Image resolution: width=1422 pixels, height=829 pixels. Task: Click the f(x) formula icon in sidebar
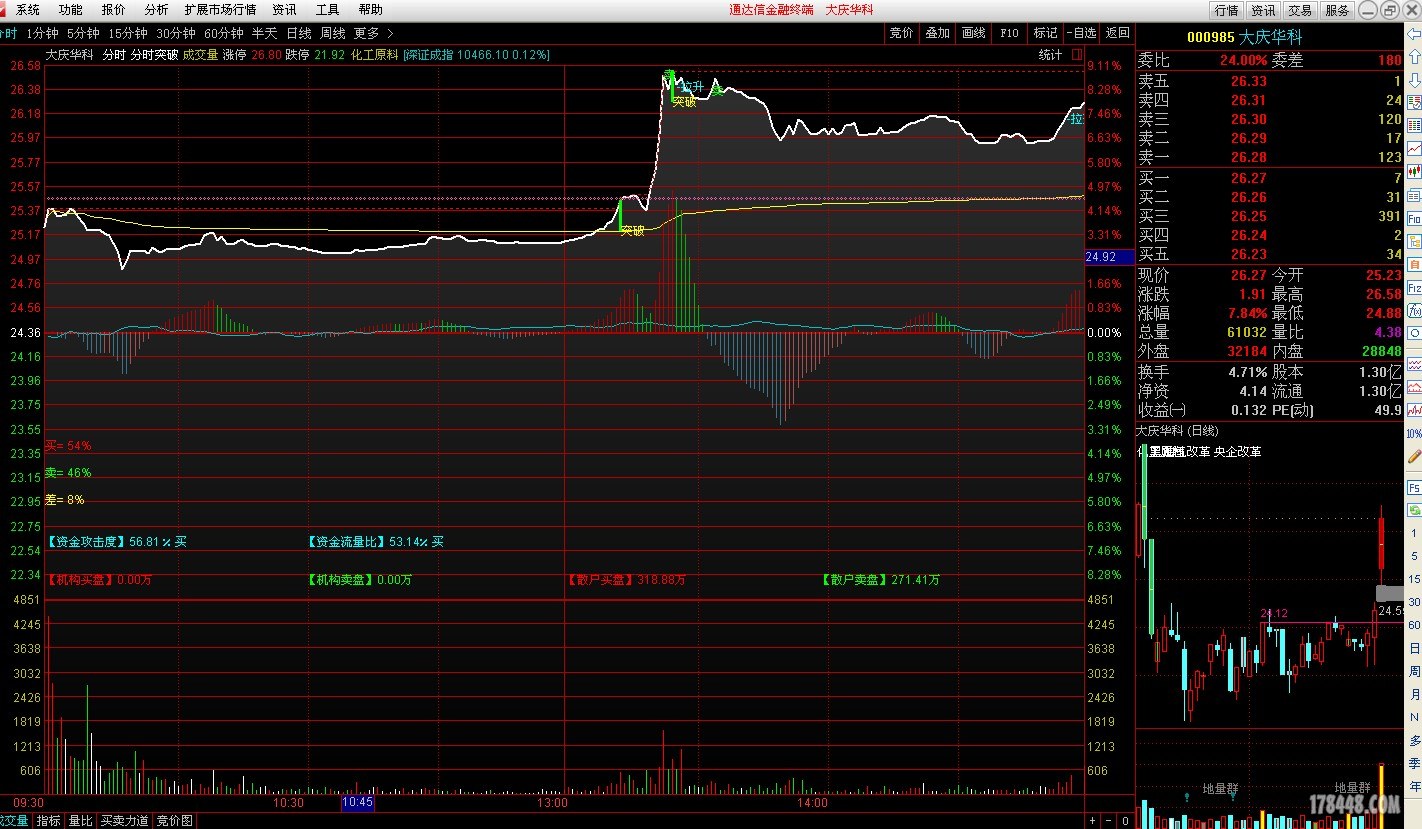[1414, 310]
